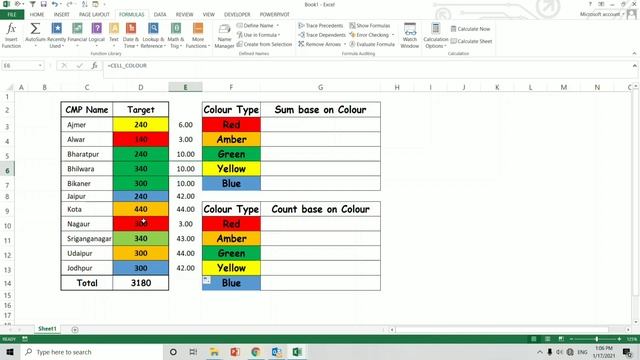
Task: Open Date & Time functions
Action: coord(131,36)
